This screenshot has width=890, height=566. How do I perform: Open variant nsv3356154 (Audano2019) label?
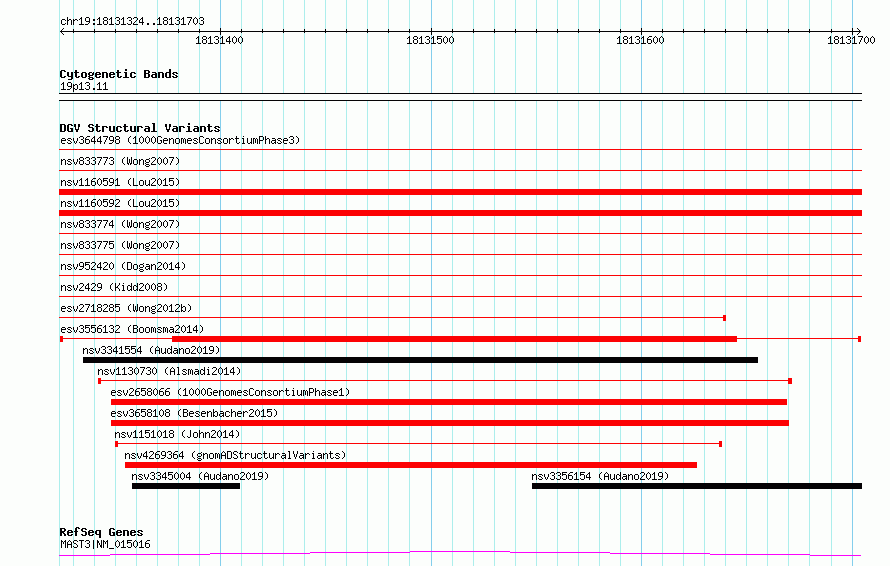[600, 476]
